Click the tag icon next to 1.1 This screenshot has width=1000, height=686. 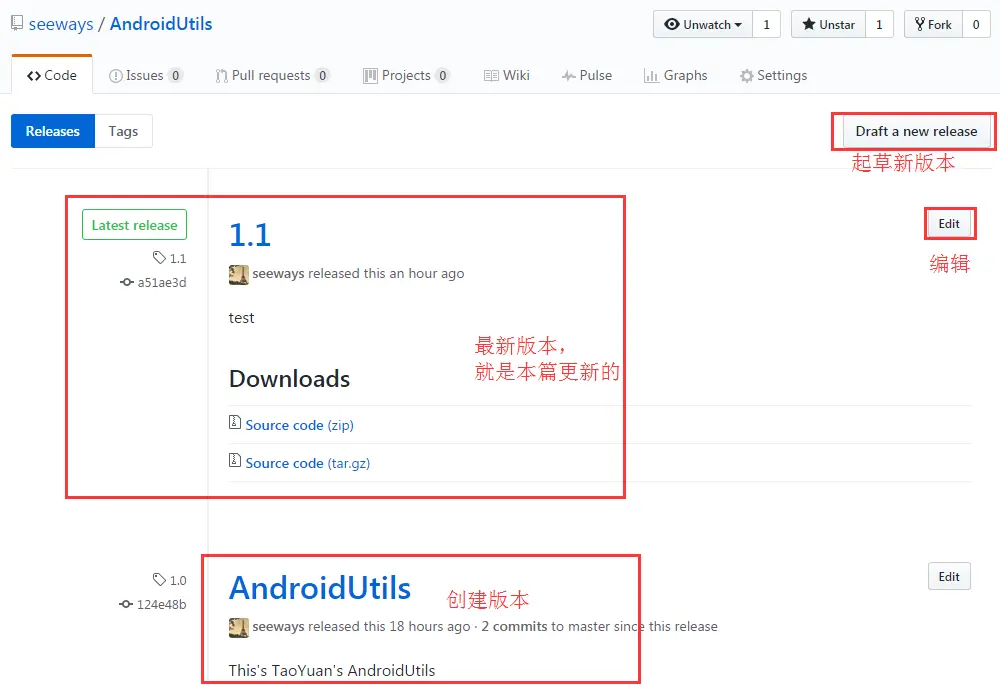(x=159, y=258)
